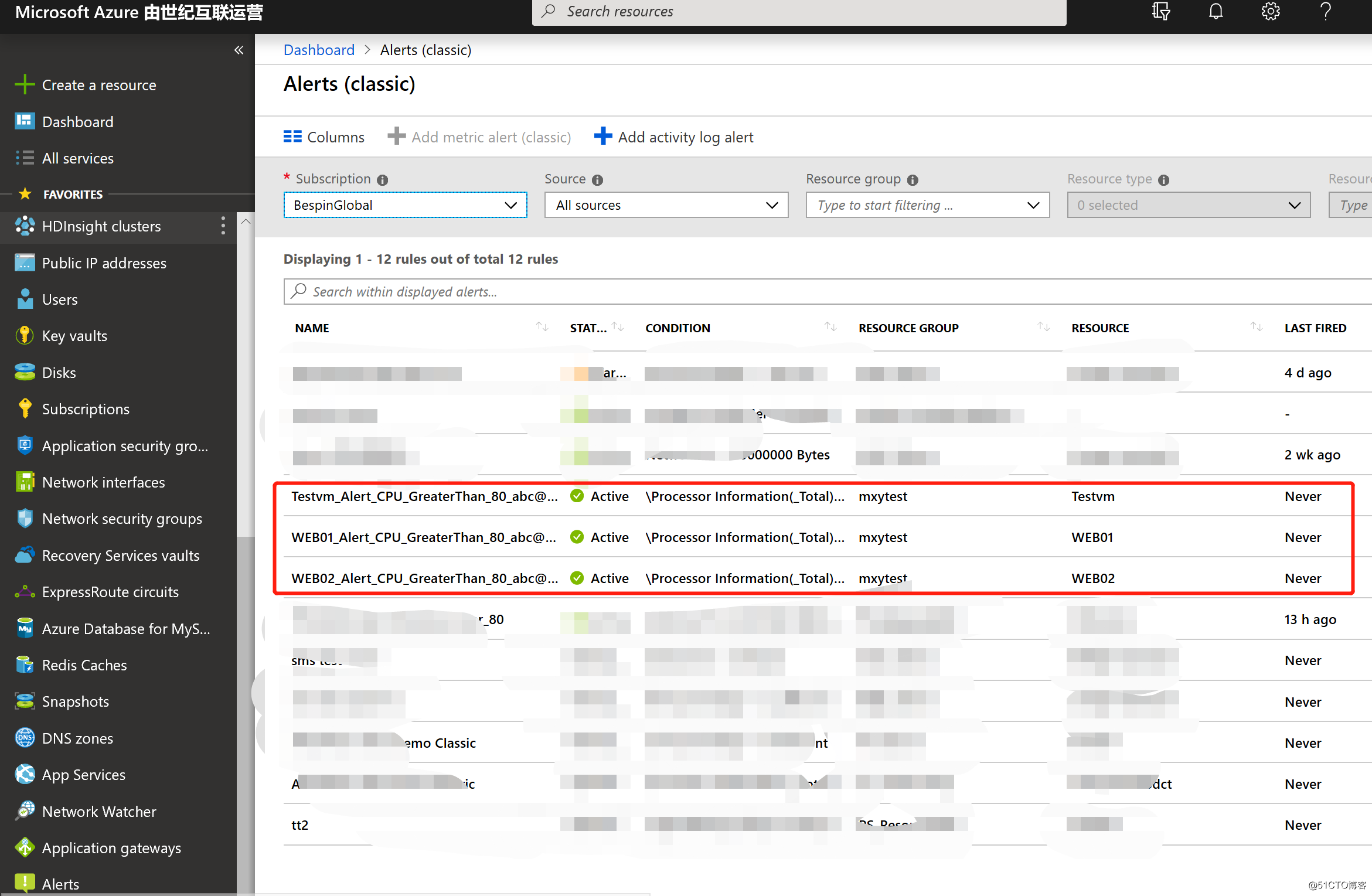Click the Snapshots icon
Screen dimensions: 1372x896
pyautogui.click(x=25, y=701)
